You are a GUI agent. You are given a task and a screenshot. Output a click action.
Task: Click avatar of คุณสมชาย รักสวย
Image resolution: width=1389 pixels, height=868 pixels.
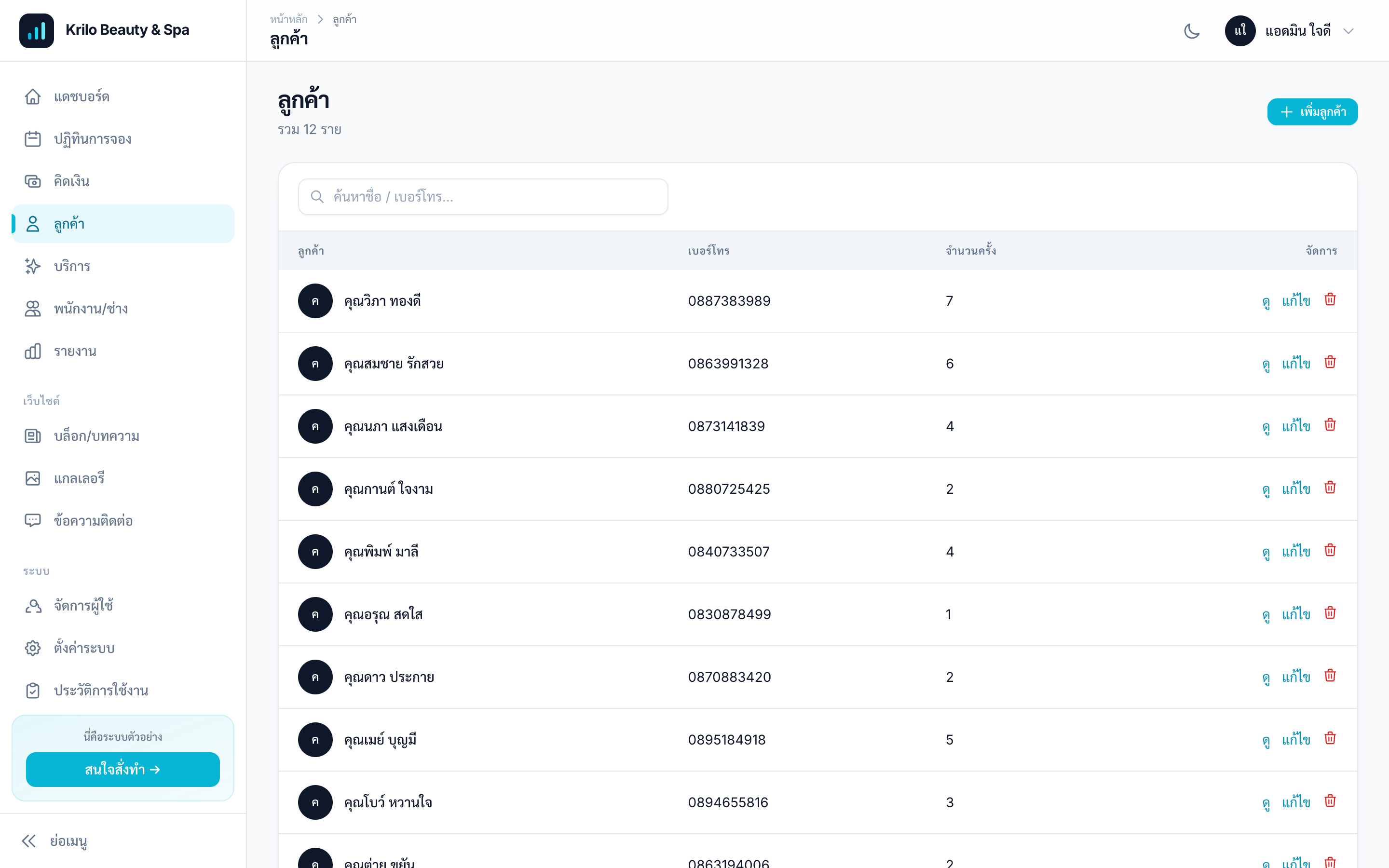(315, 364)
